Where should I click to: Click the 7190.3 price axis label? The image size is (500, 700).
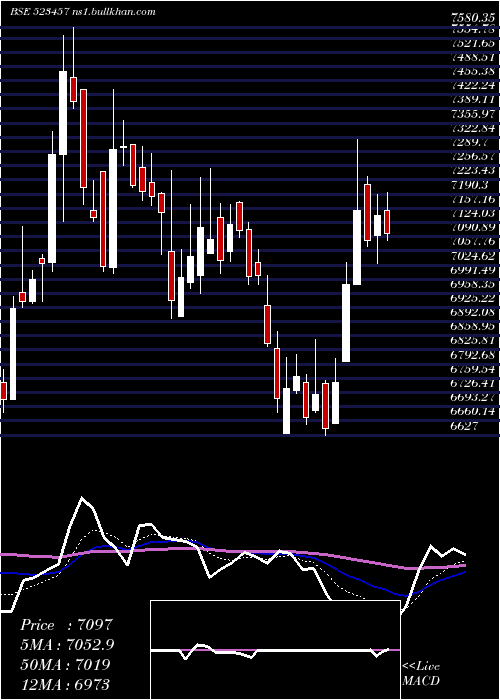tap(470, 185)
